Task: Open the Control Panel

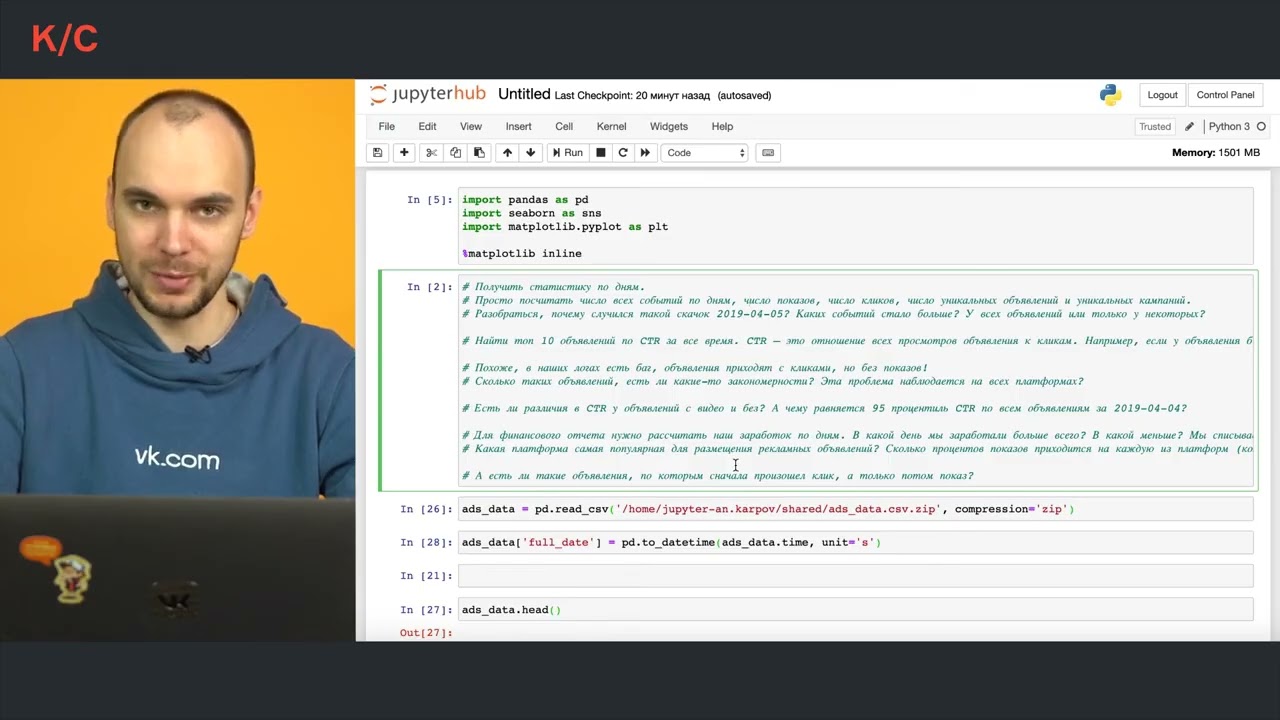Action: click(1225, 95)
